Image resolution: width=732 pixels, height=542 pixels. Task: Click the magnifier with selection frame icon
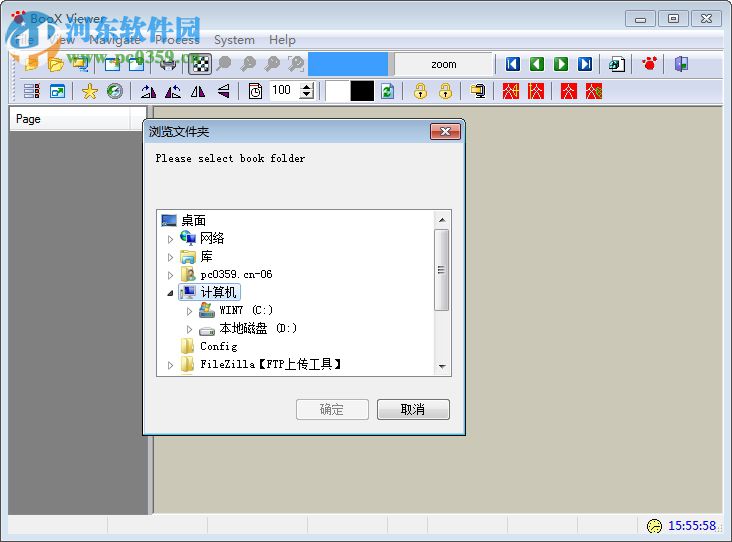coord(296,64)
